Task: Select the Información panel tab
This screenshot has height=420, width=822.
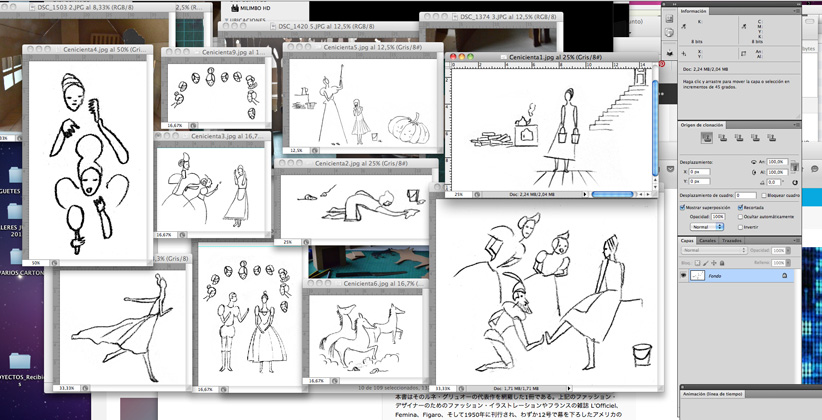Action: [694, 11]
